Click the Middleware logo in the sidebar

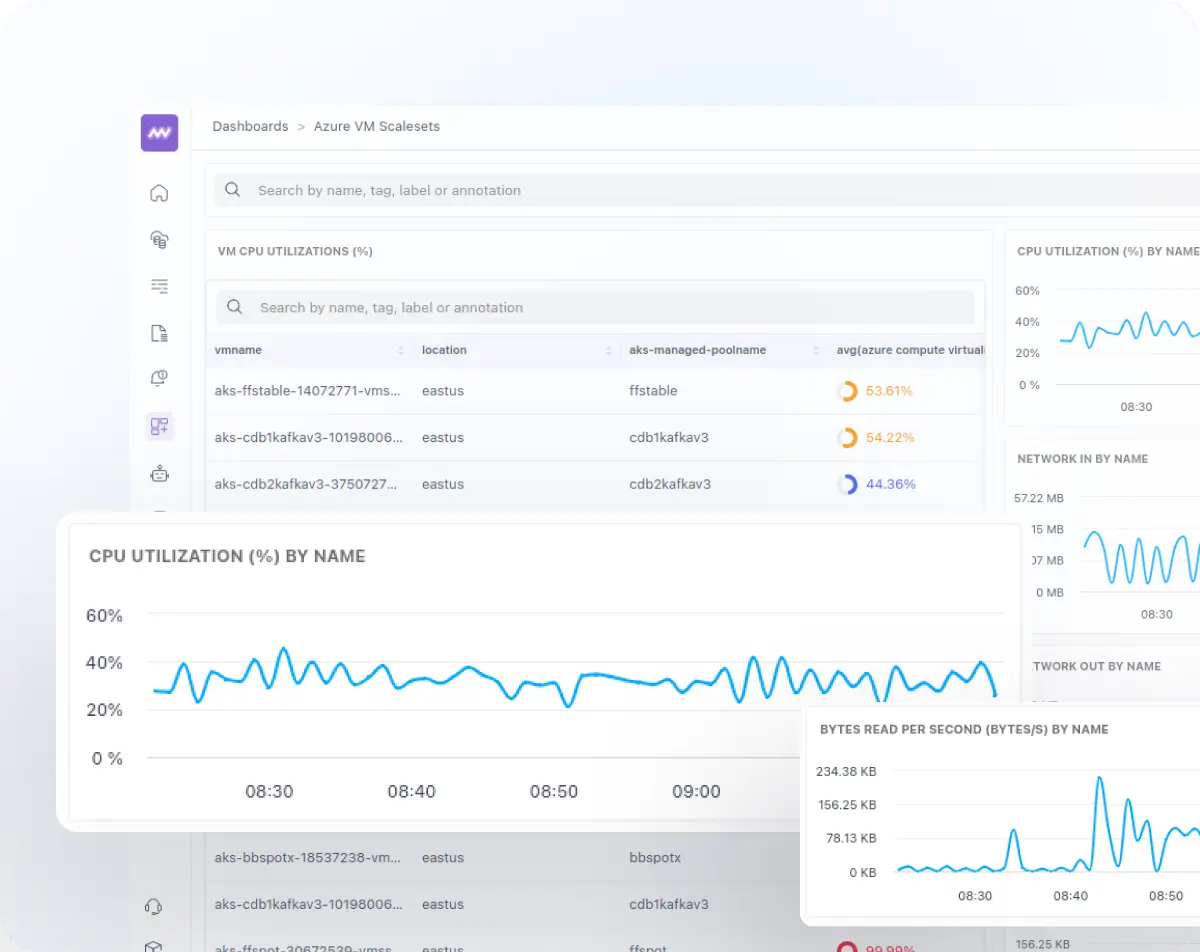click(159, 133)
